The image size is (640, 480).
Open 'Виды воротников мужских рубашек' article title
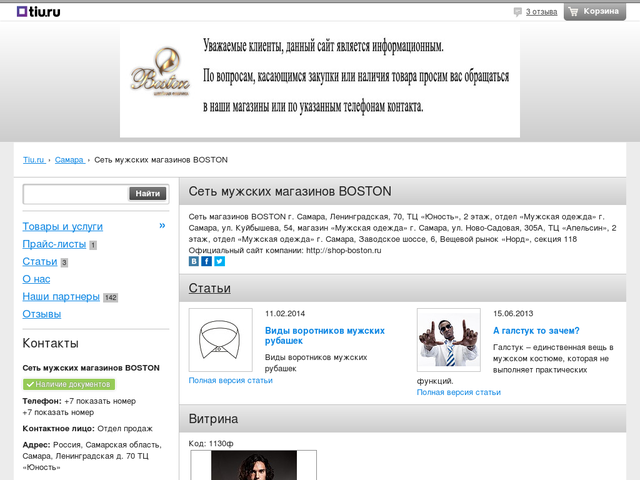pos(325,336)
